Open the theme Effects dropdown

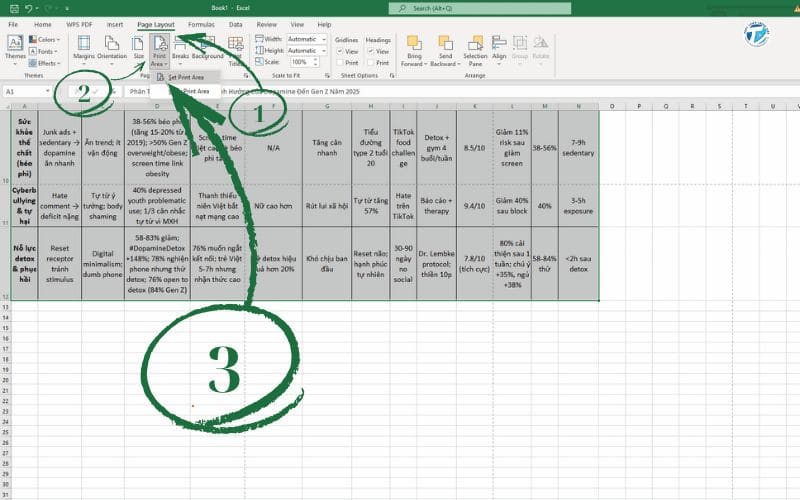pyautogui.click(x=45, y=63)
